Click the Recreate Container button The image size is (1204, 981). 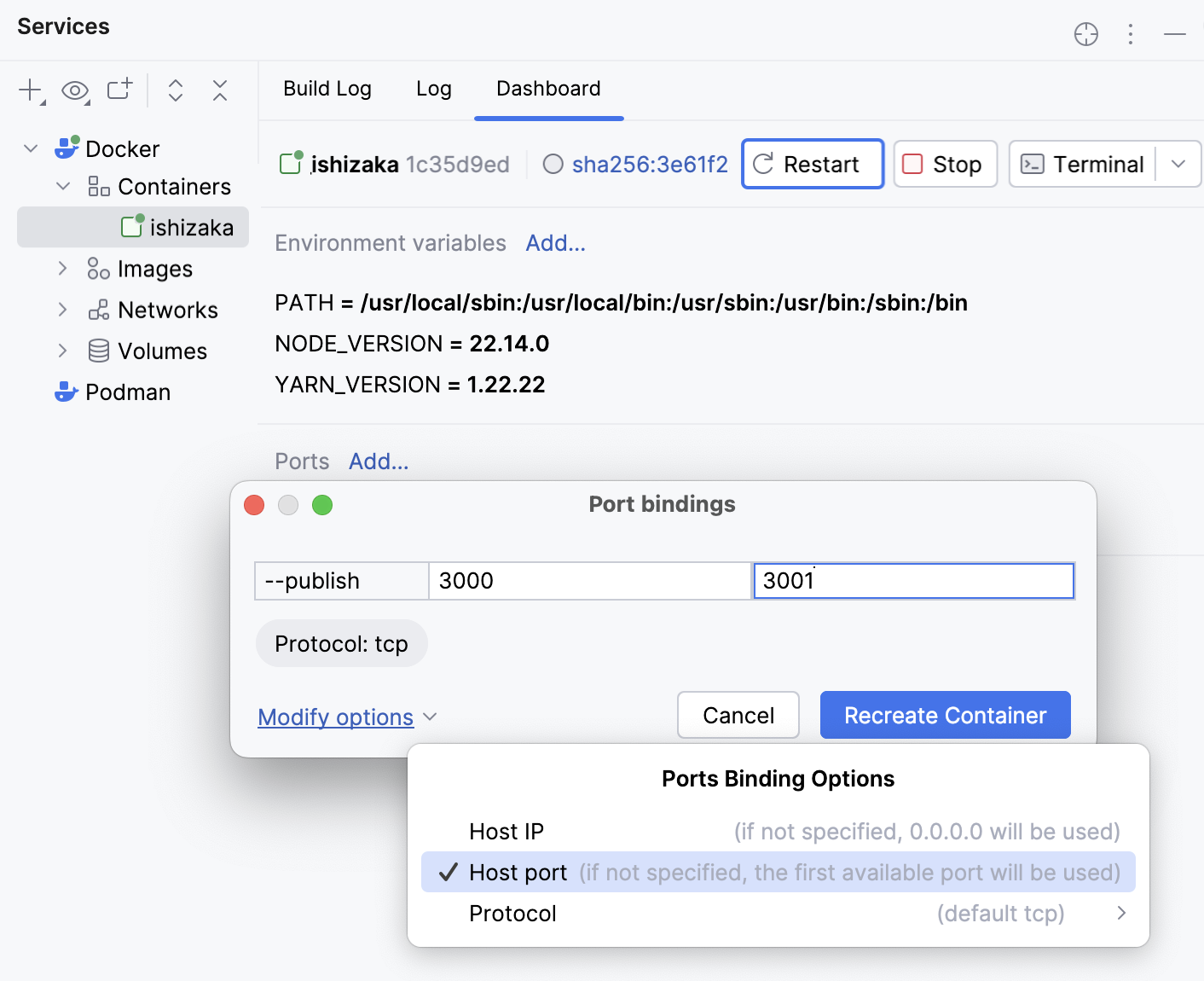click(945, 715)
